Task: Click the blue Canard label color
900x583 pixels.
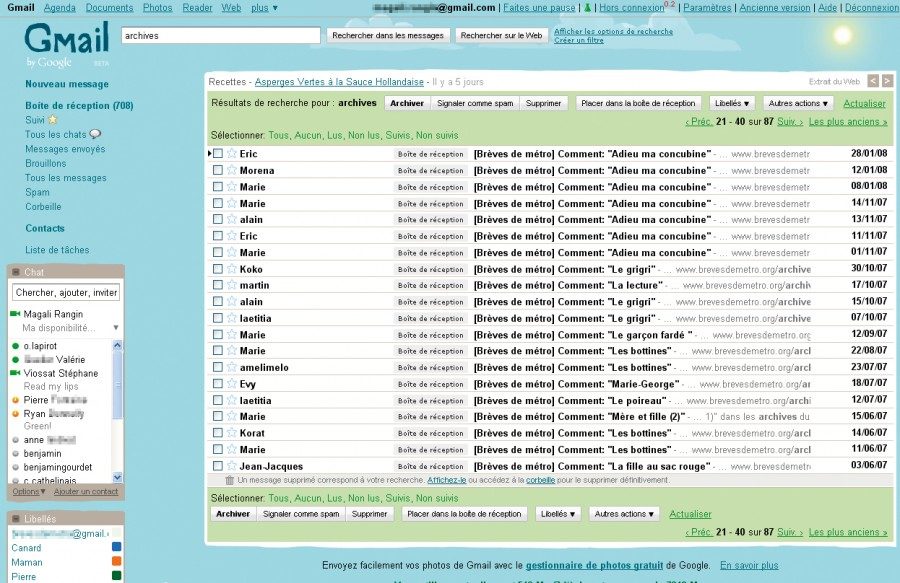Action: 117,547
